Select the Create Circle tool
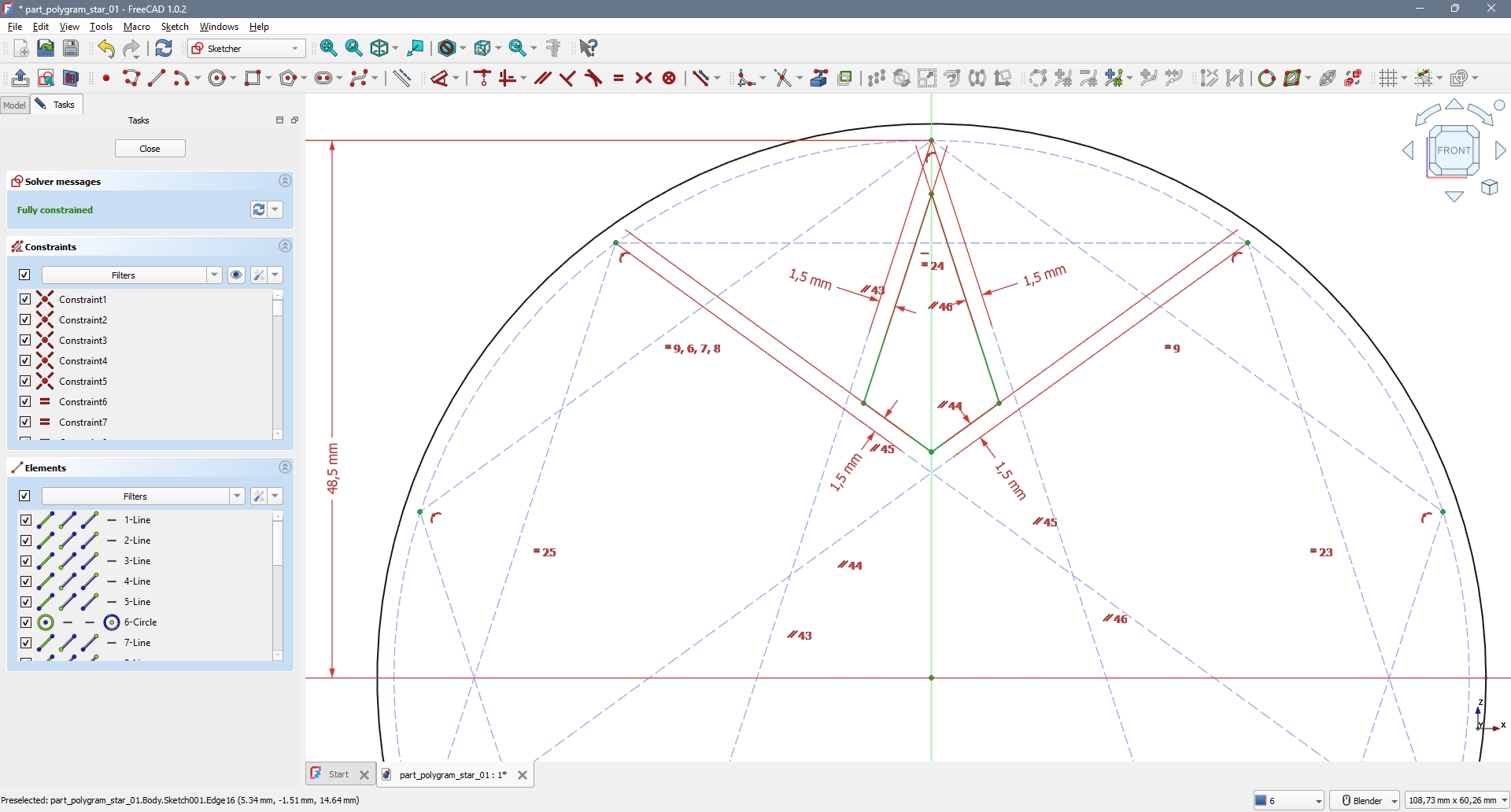This screenshot has height=812, width=1511. pyautogui.click(x=218, y=78)
